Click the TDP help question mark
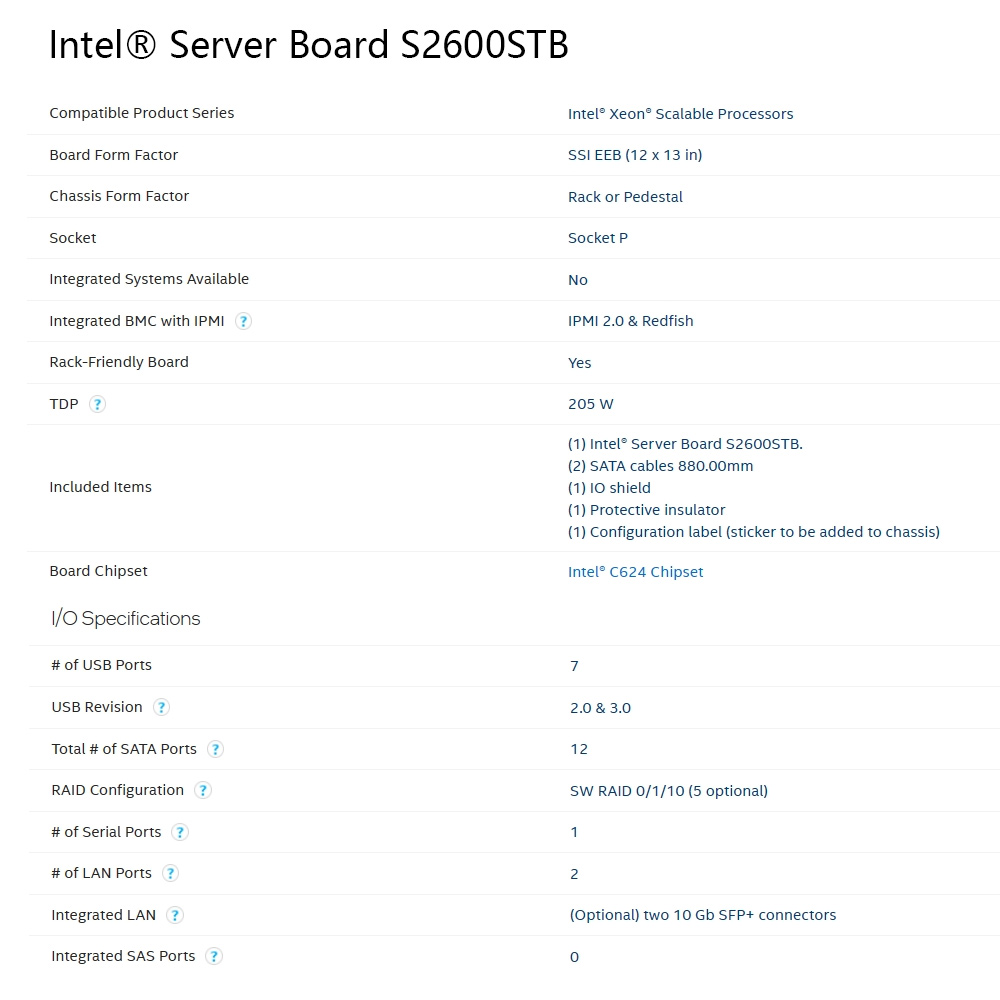The width and height of the screenshot is (1000, 1000). [x=97, y=404]
